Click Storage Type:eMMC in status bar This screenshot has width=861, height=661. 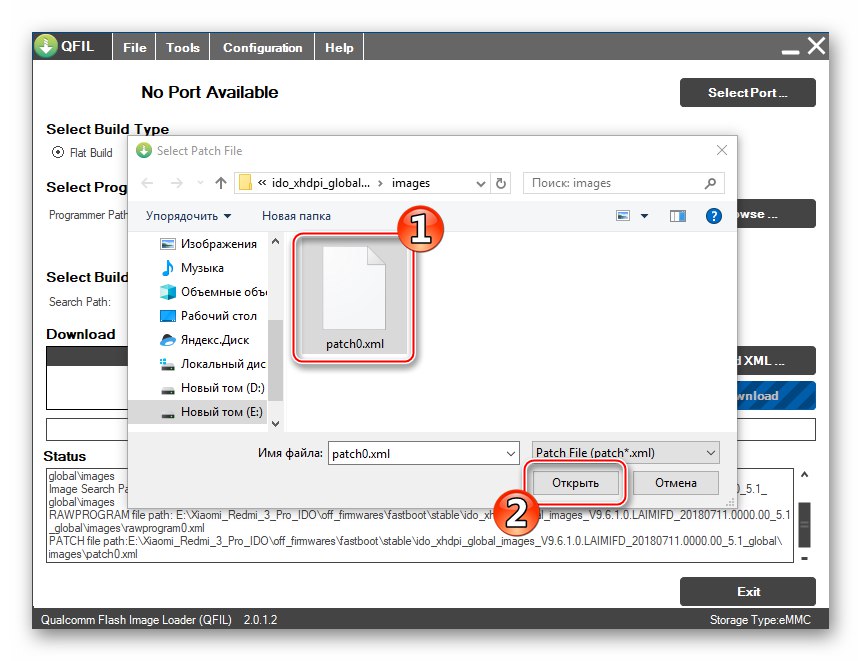pos(759,620)
